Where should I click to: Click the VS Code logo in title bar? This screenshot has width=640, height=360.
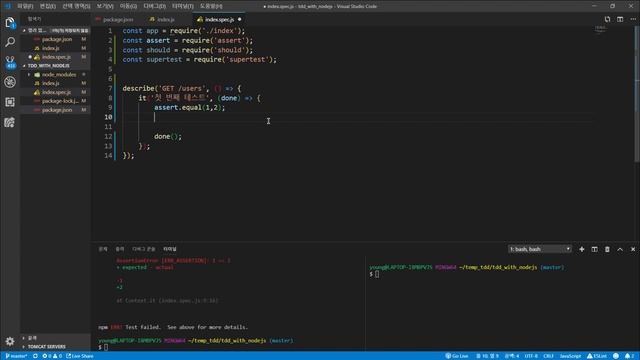pos(7,6)
